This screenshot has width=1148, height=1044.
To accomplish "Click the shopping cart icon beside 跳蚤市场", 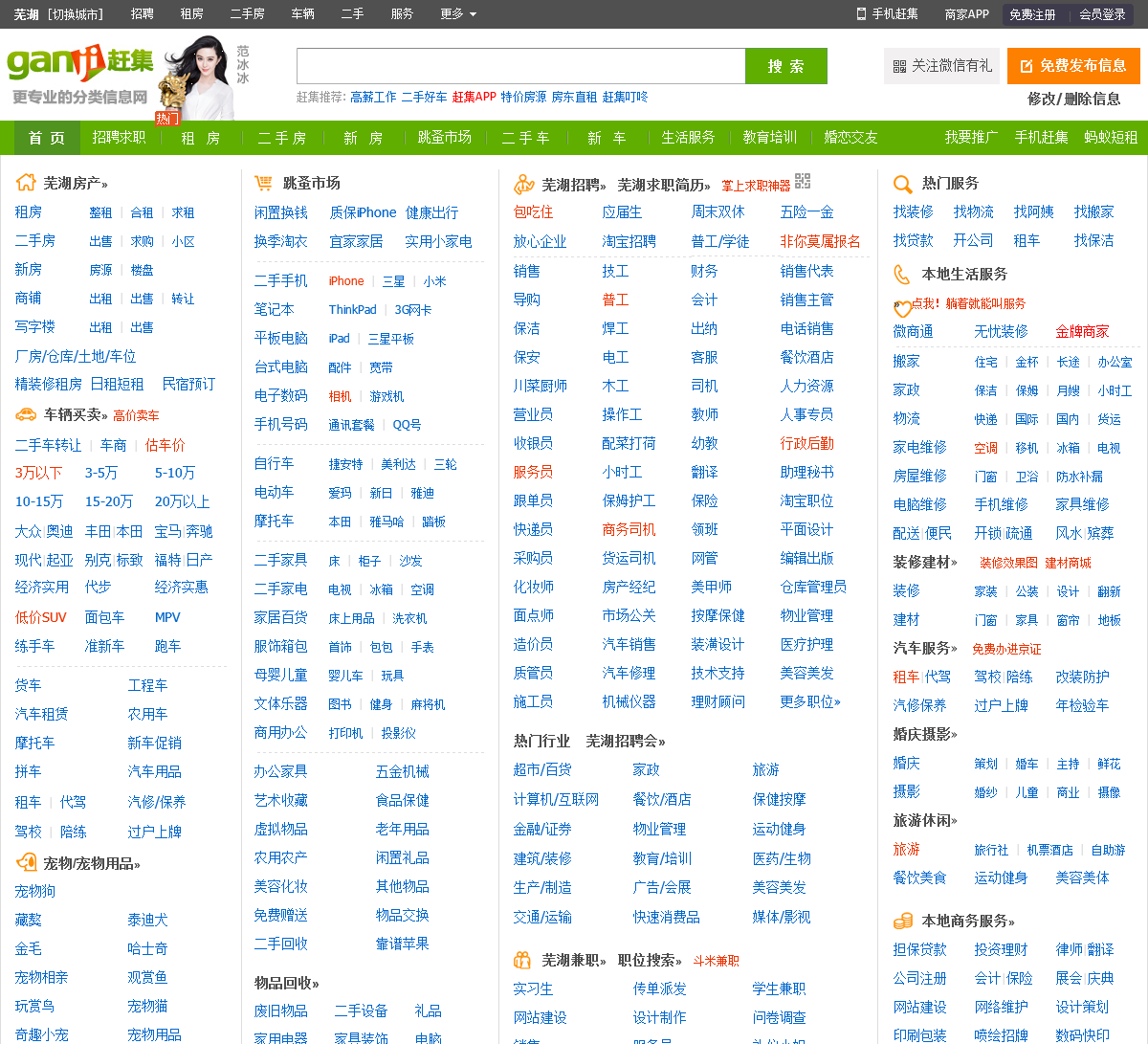I will pos(263,182).
